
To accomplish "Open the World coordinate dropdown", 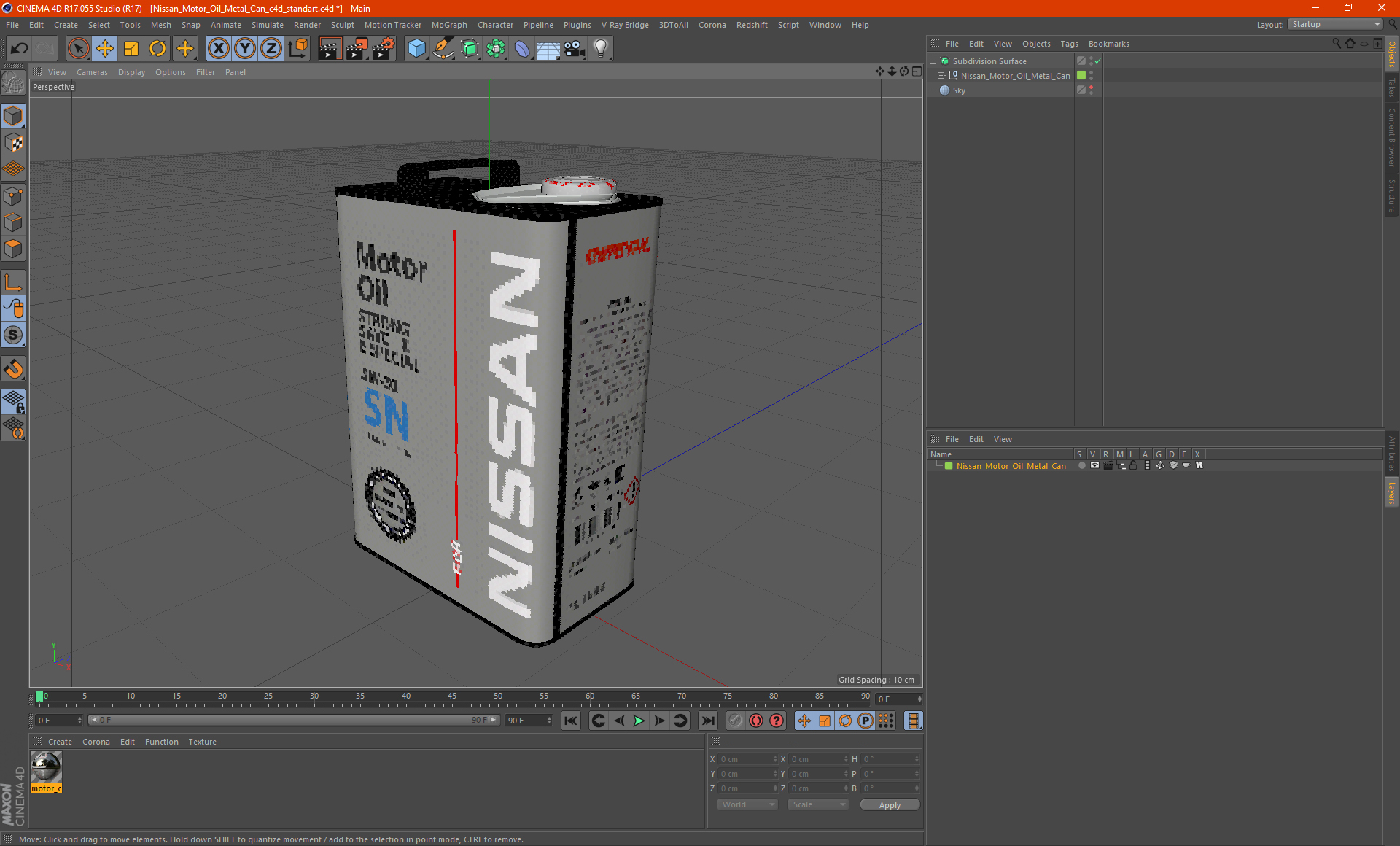I will click(x=747, y=804).
